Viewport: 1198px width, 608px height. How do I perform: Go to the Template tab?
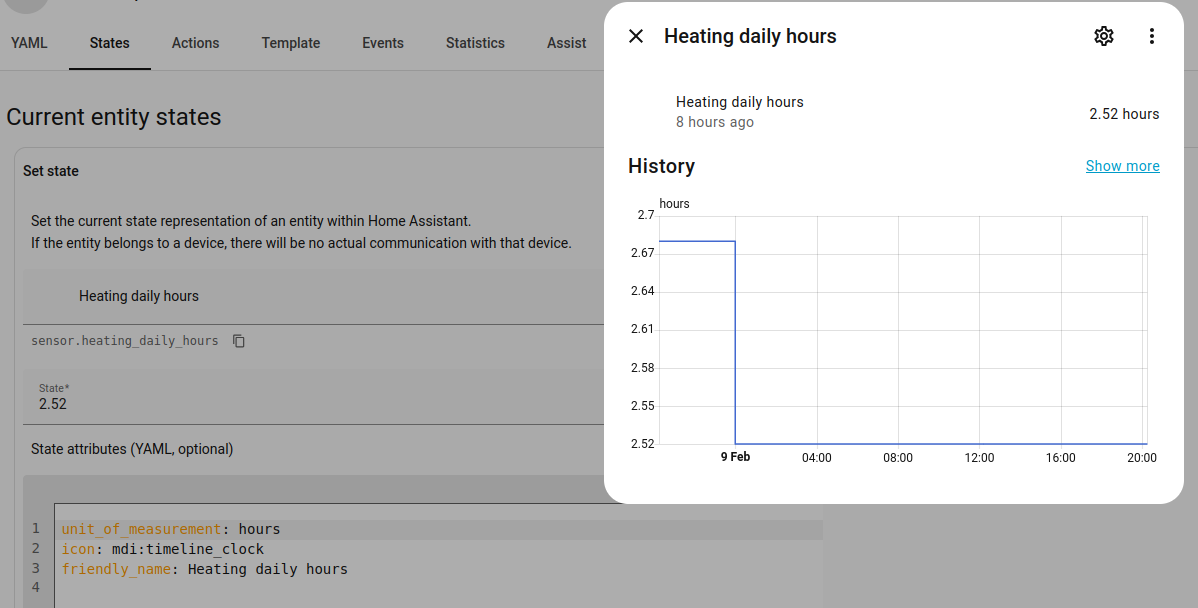(x=291, y=43)
